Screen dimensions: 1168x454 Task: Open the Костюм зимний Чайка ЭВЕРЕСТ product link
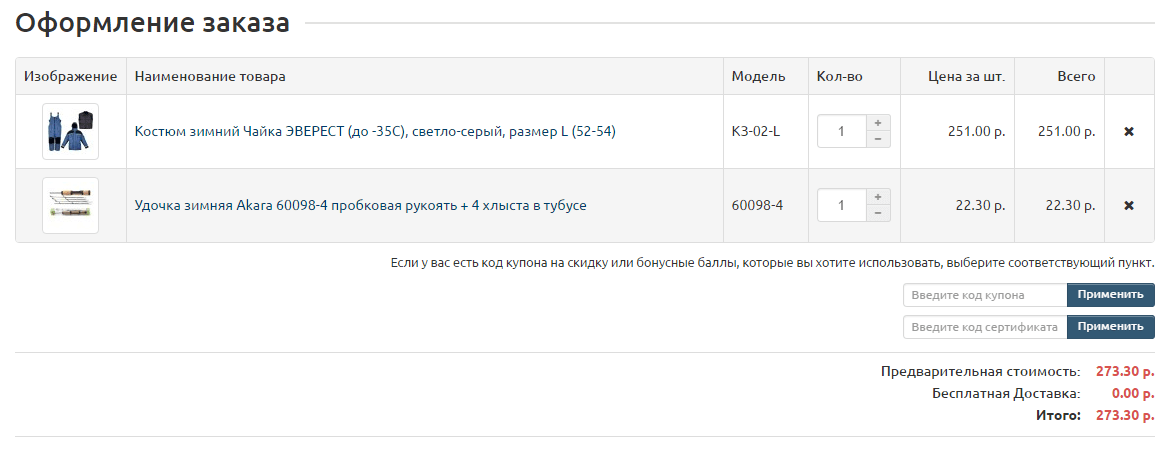pyautogui.click(x=375, y=132)
